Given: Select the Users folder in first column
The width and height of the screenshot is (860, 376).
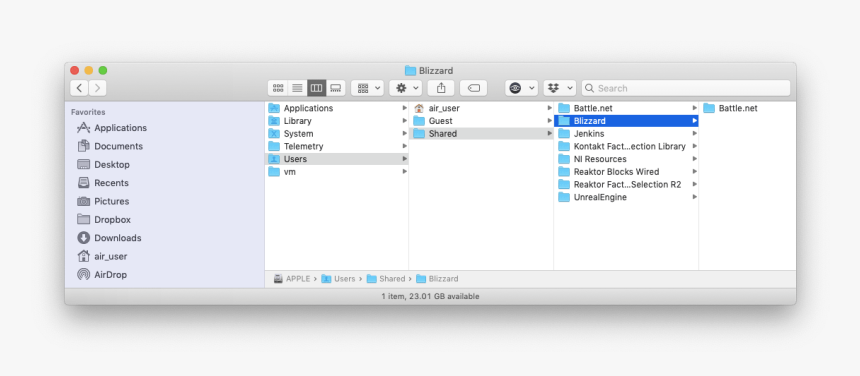Looking at the screenshot, I should [x=337, y=159].
